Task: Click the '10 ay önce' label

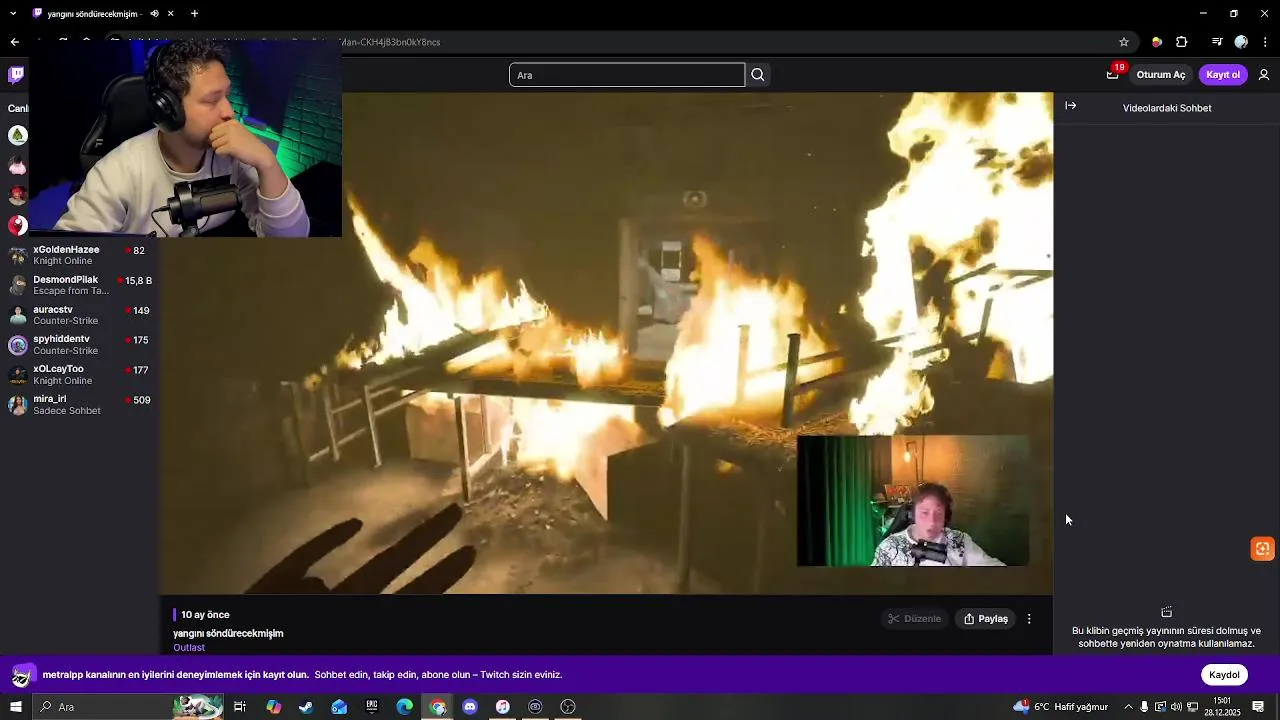Action: 205,615
